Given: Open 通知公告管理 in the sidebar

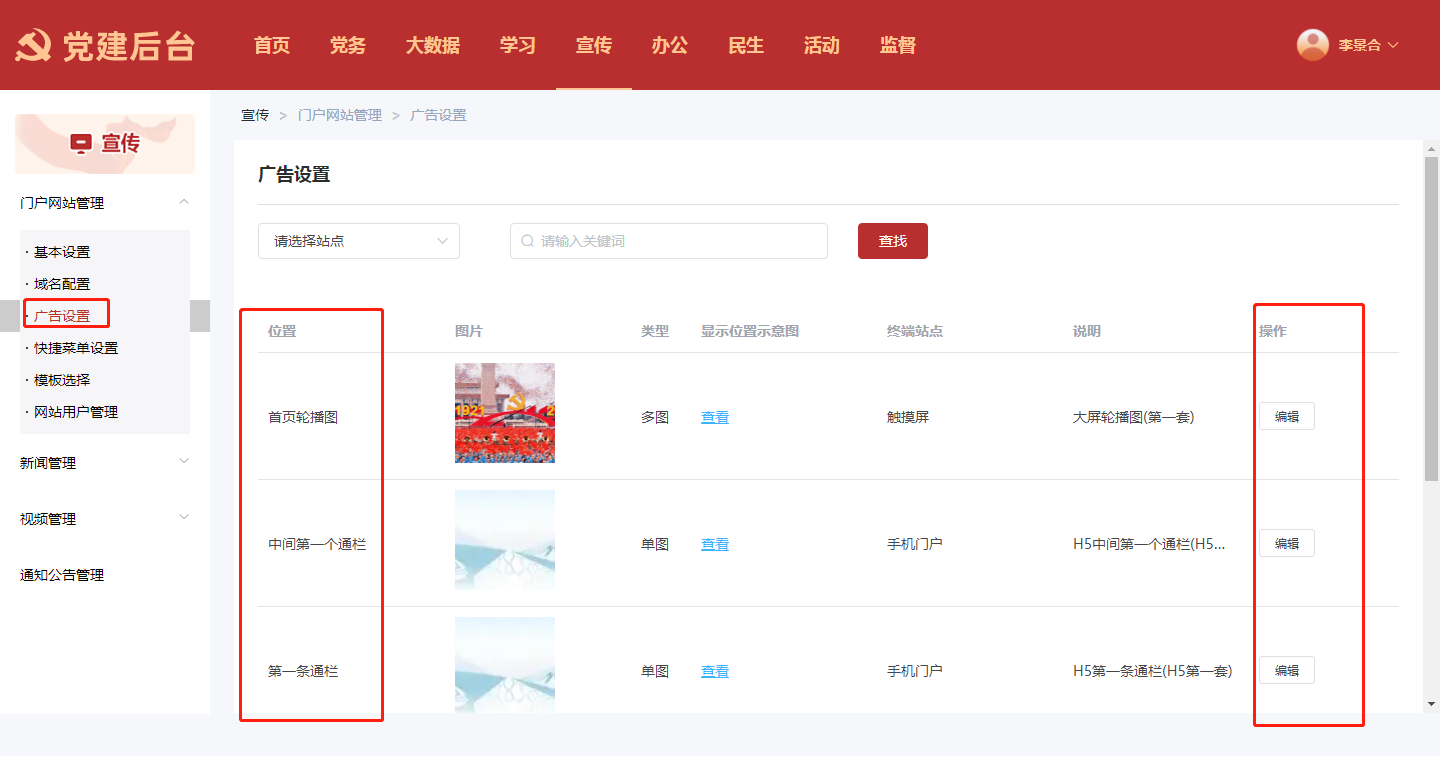Looking at the screenshot, I should pos(62,575).
